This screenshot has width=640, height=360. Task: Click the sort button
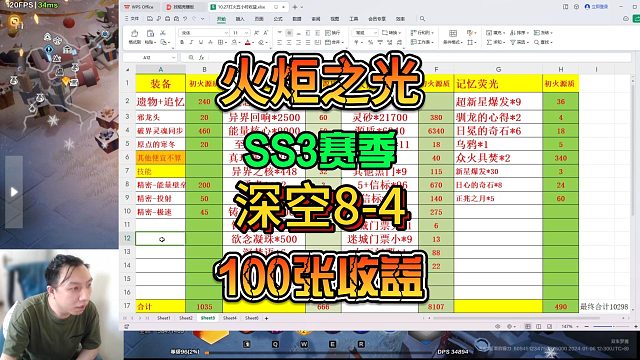coord(519,32)
